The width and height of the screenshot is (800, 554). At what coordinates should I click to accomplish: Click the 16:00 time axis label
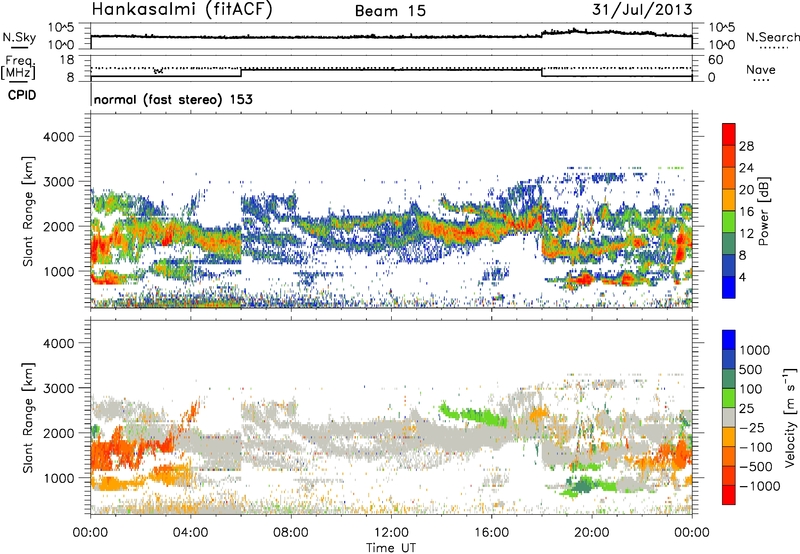(491, 533)
